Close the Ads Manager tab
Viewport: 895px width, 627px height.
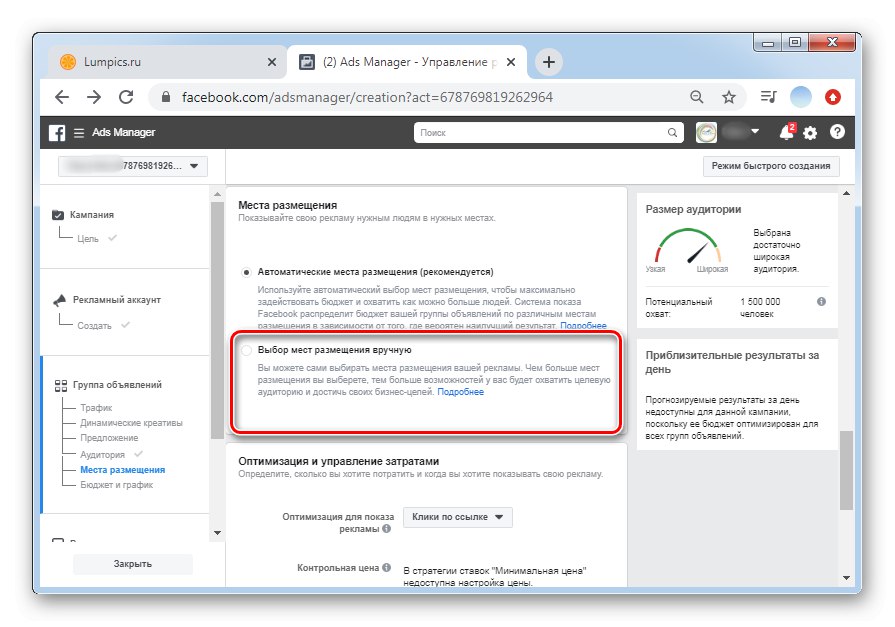[511, 62]
